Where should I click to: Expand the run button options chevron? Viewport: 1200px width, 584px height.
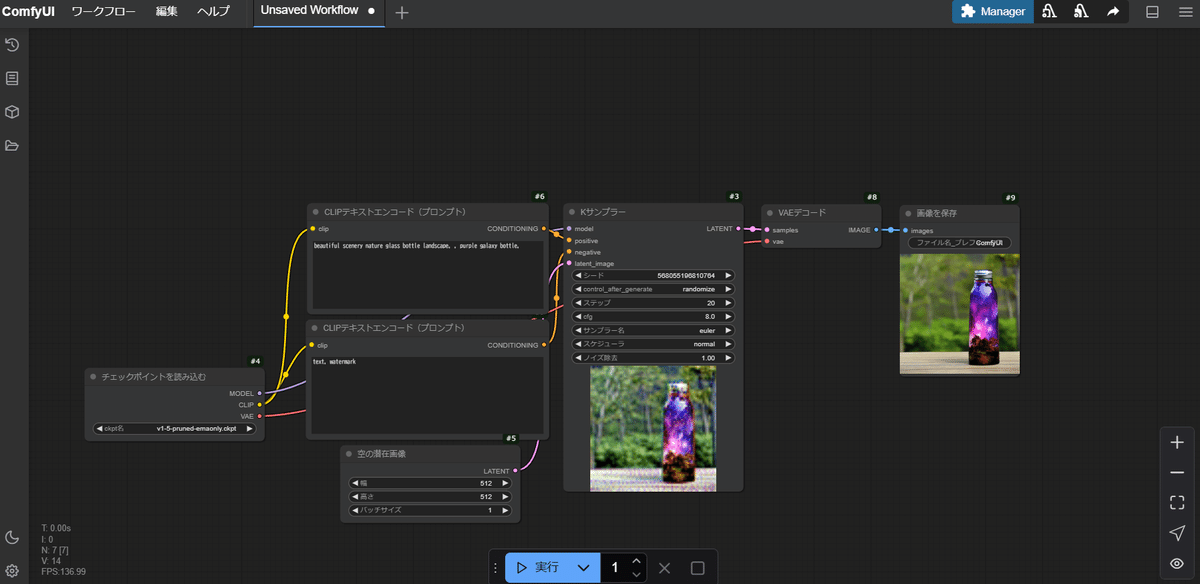tap(583, 568)
